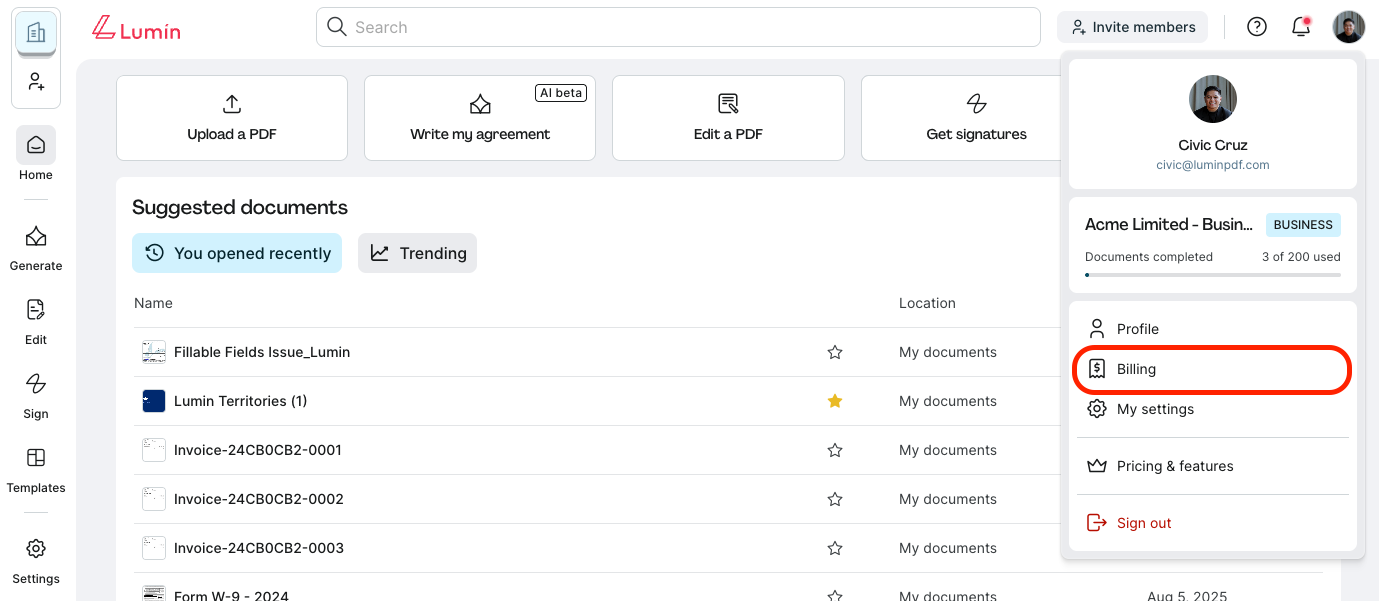Click the Name column header
The height and width of the screenshot is (601, 1379).
[x=153, y=303]
